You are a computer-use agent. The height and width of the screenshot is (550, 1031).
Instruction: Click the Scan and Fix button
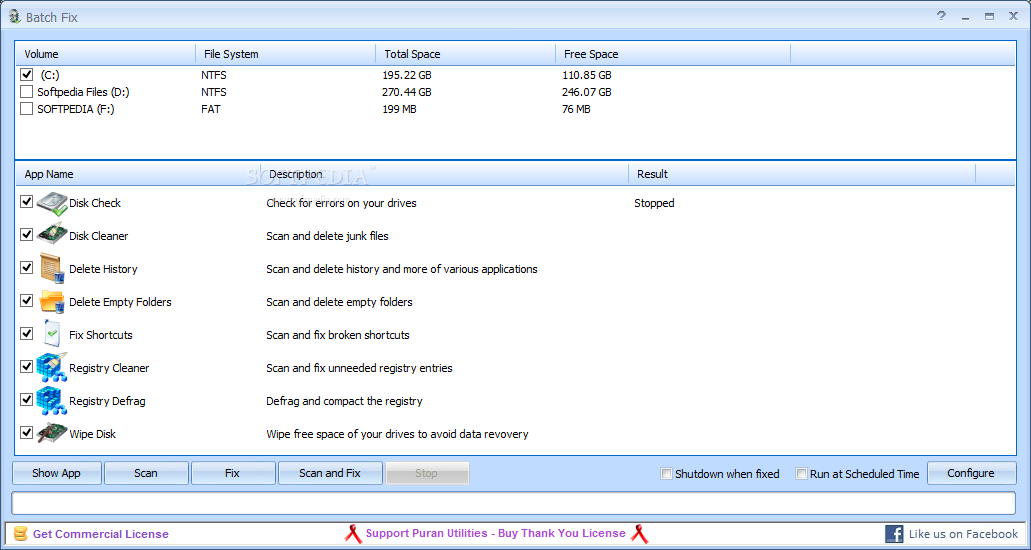330,473
